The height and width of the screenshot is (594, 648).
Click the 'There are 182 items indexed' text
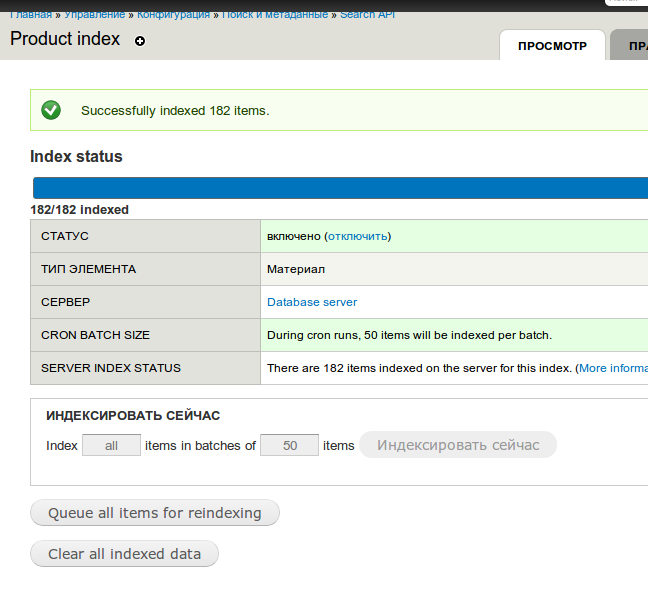(x=419, y=368)
